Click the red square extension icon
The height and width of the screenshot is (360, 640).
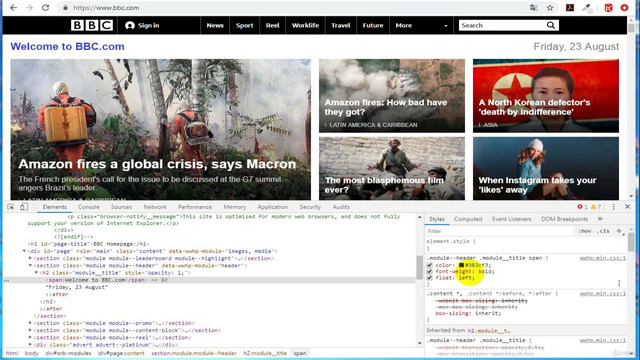tap(608, 8)
